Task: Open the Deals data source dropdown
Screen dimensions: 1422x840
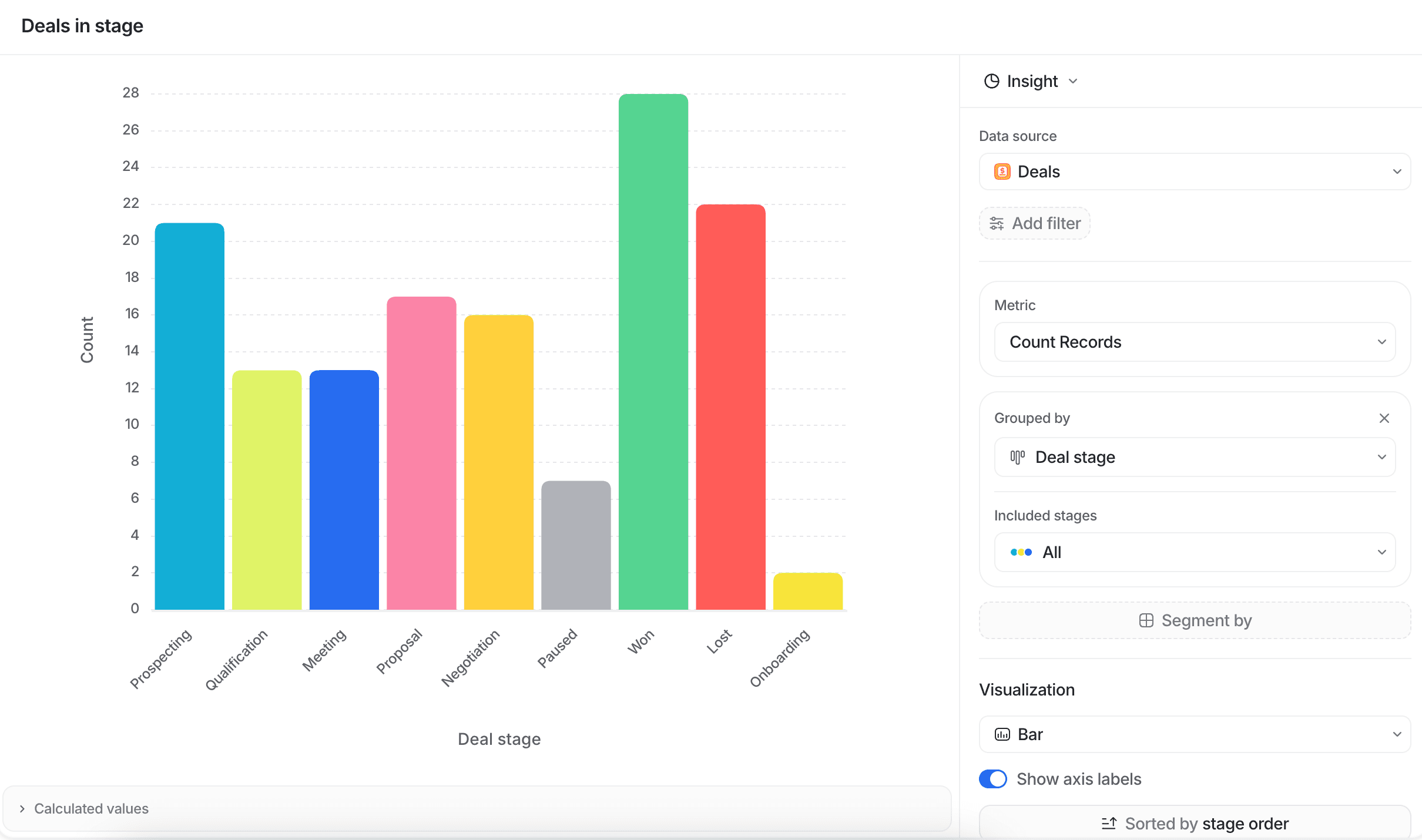Action: tap(1195, 172)
